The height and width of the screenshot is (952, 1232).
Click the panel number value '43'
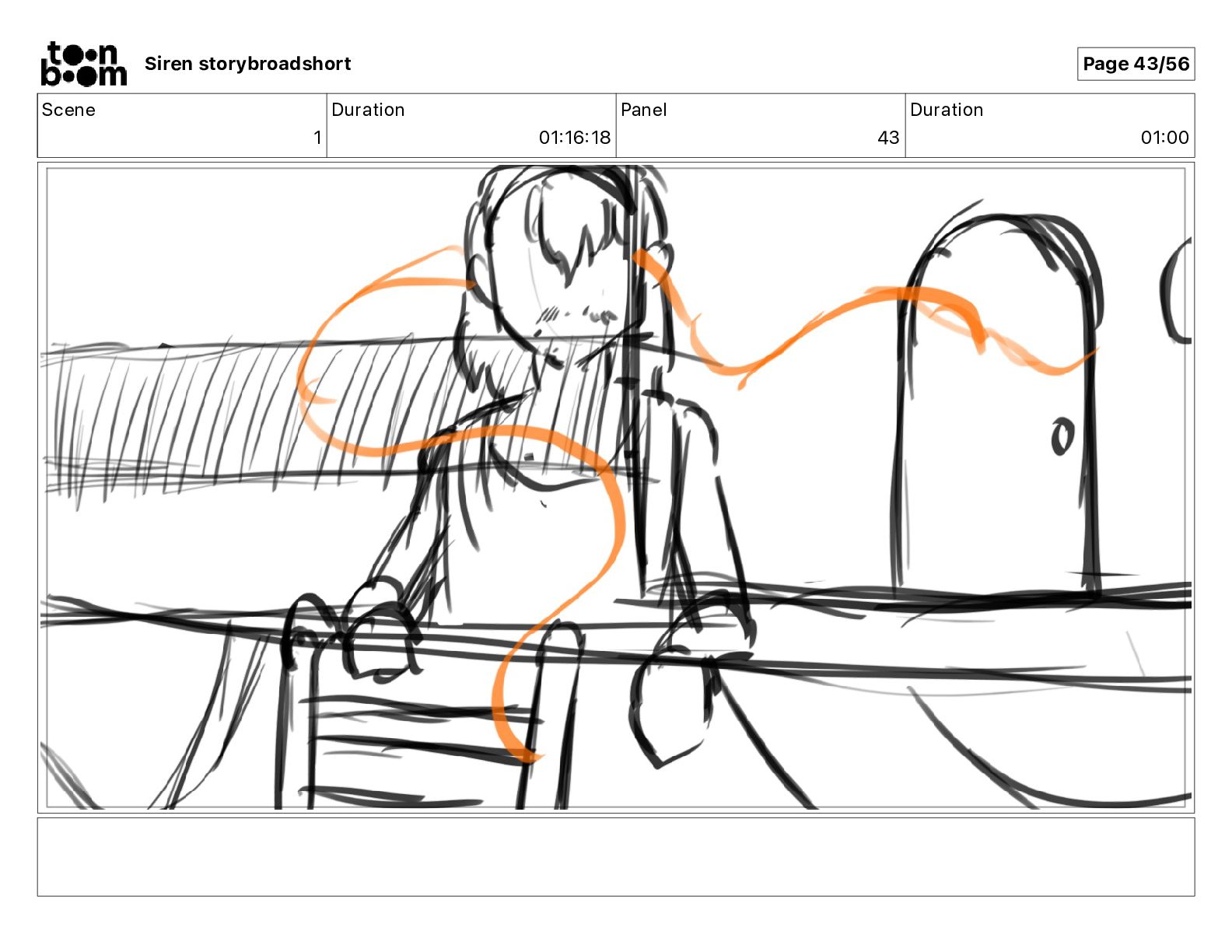pyautogui.click(x=888, y=138)
